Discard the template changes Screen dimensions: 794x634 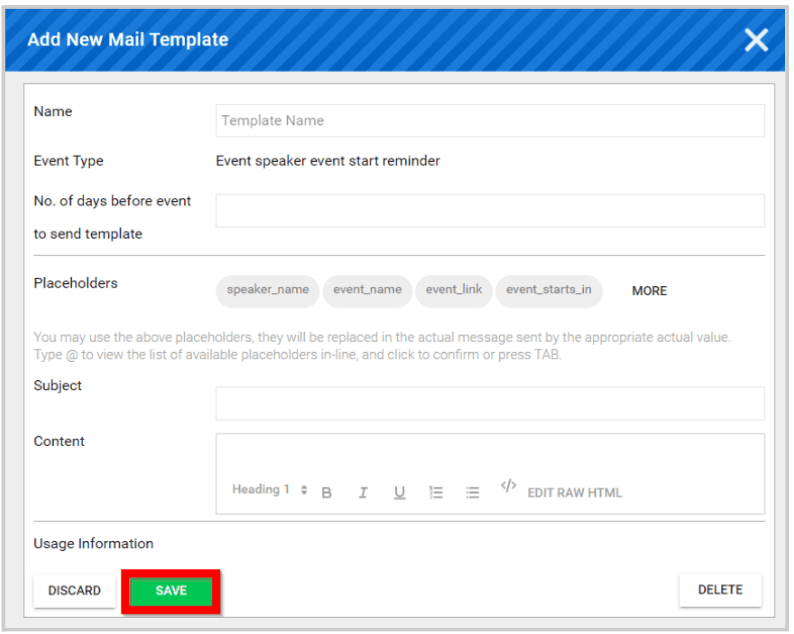(x=74, y=591)
